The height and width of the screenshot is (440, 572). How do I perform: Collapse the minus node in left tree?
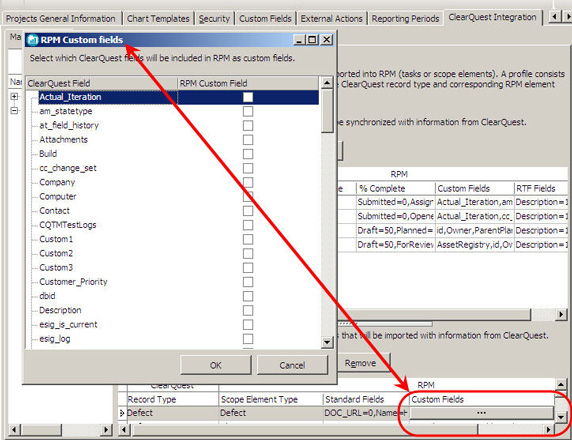click(x=14, y=110)
